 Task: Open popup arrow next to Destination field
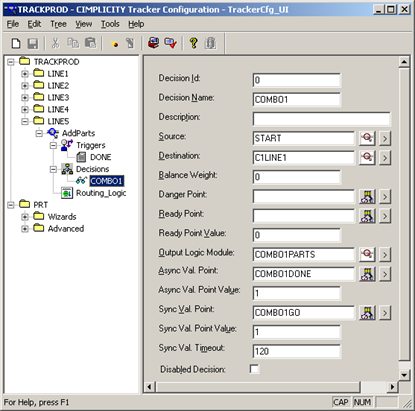point(385,158)
